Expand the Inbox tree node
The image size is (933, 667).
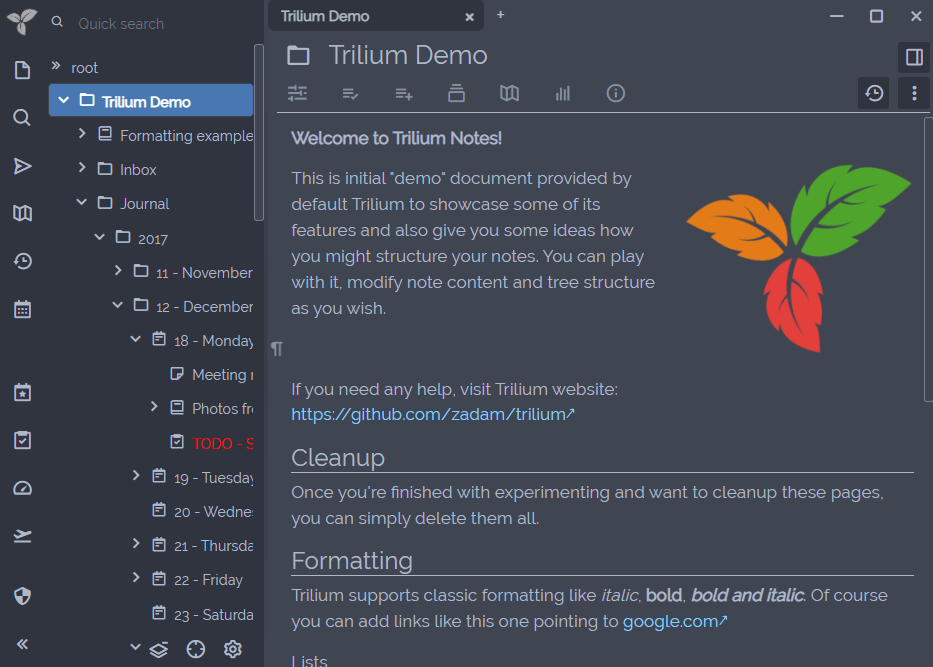tap(82, 169)
